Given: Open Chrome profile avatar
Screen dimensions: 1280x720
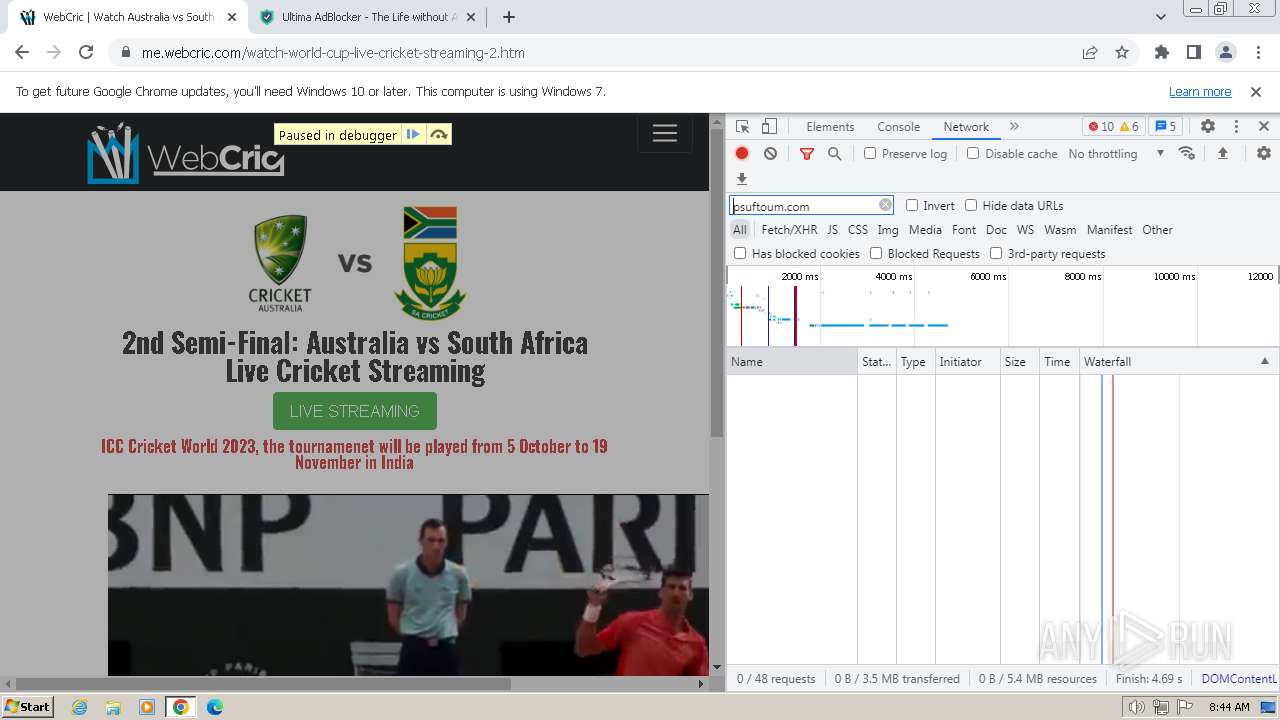Looking at the screenshot, I should (x=1226, y=53).
